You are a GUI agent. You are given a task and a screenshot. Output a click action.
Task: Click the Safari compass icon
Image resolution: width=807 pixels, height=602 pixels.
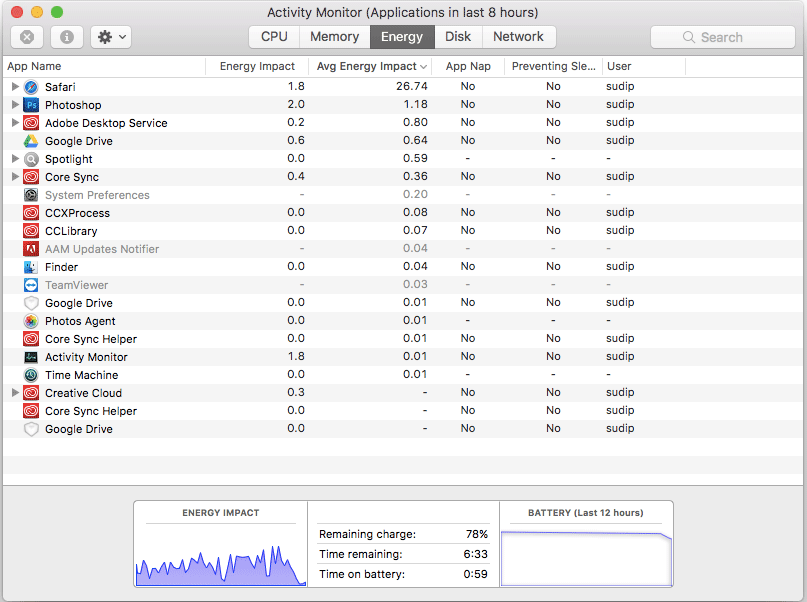coord(31,87)
